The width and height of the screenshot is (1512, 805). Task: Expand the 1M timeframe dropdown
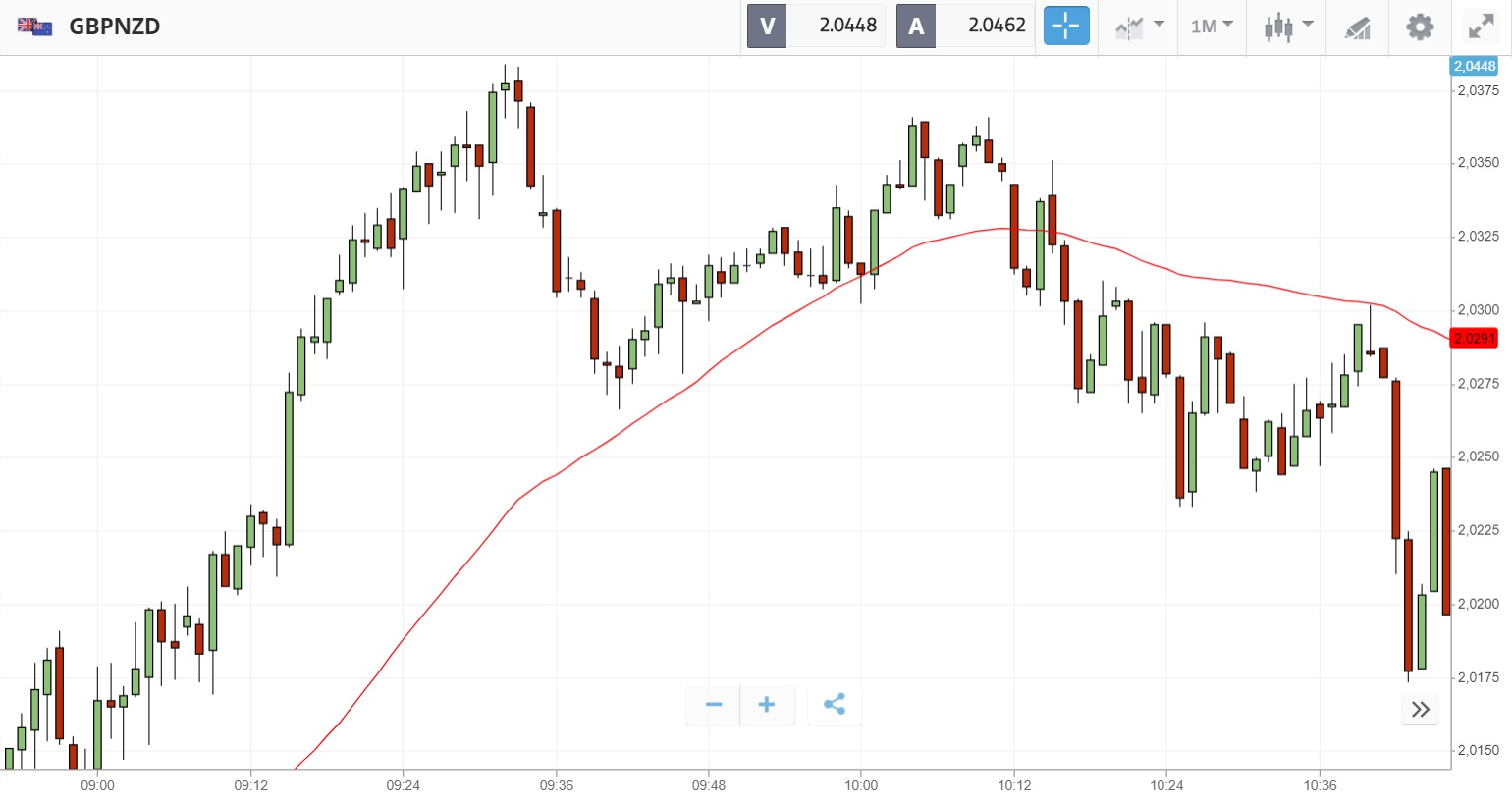1212,27
